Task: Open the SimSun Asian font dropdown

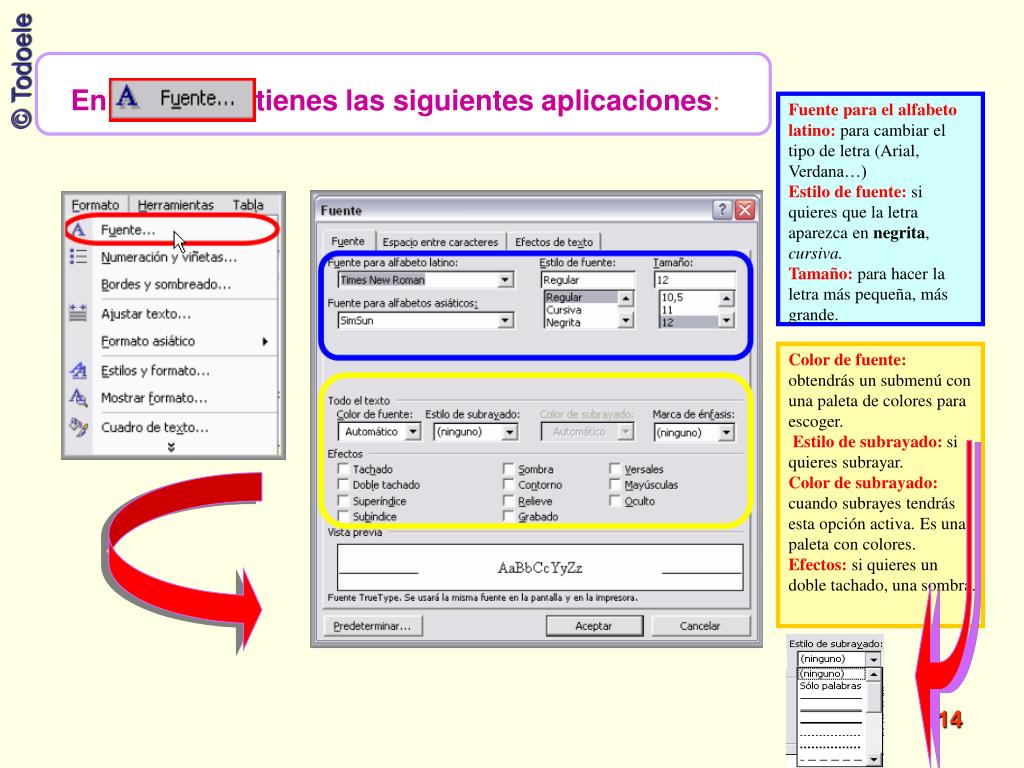Action: tap(505, 321)
